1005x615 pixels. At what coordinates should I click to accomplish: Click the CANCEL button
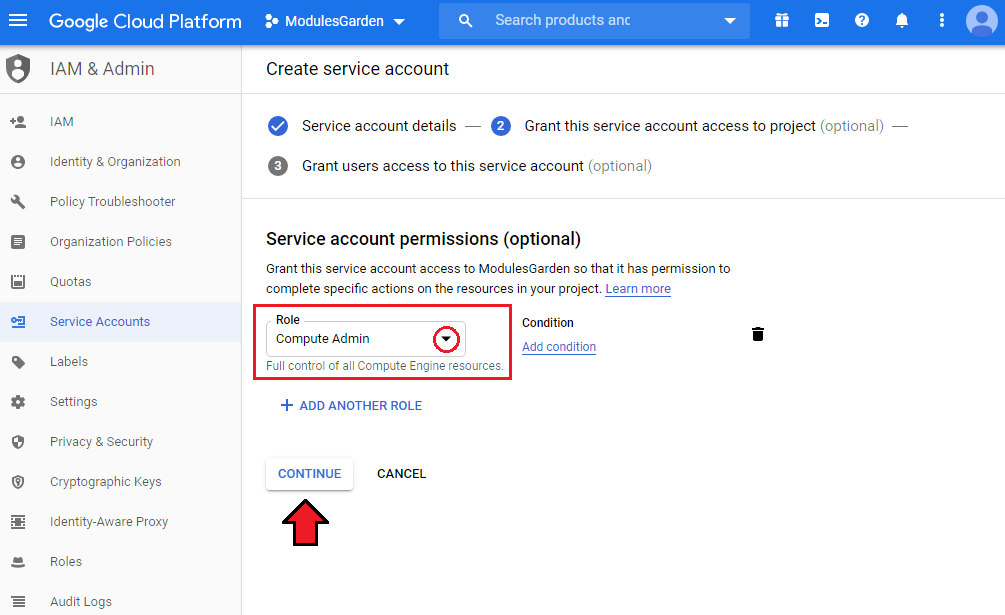[x=401, y=474]
